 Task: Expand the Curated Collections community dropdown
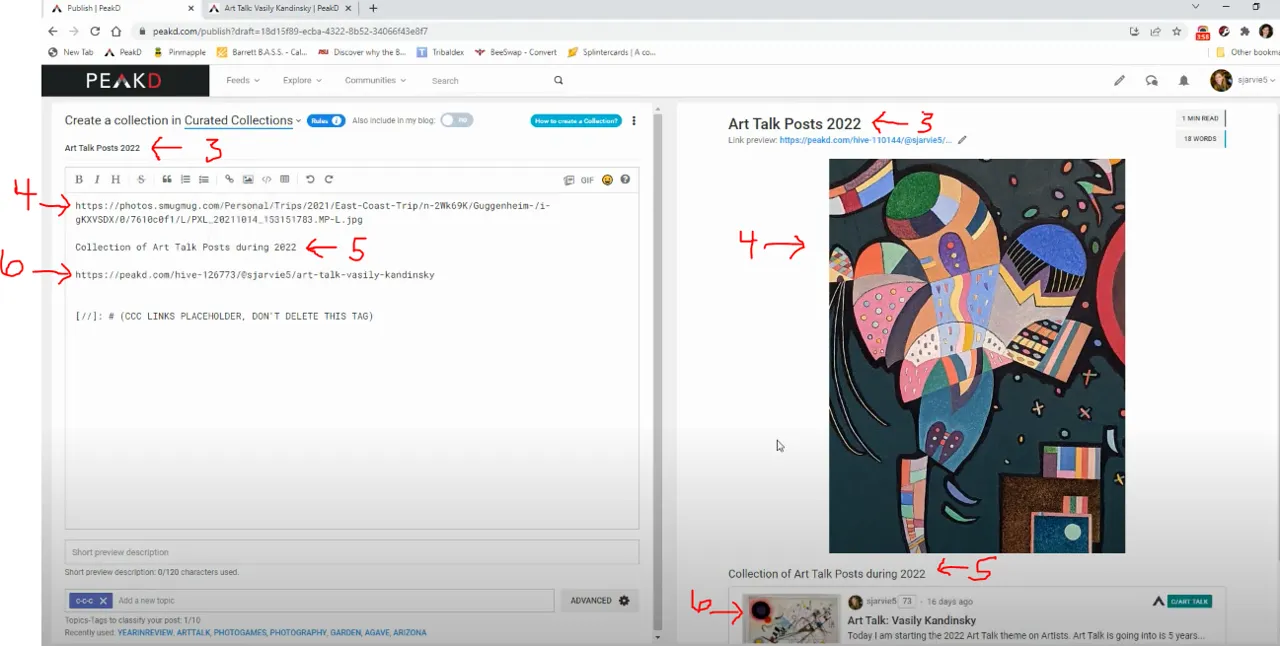(x=243, y=120)
